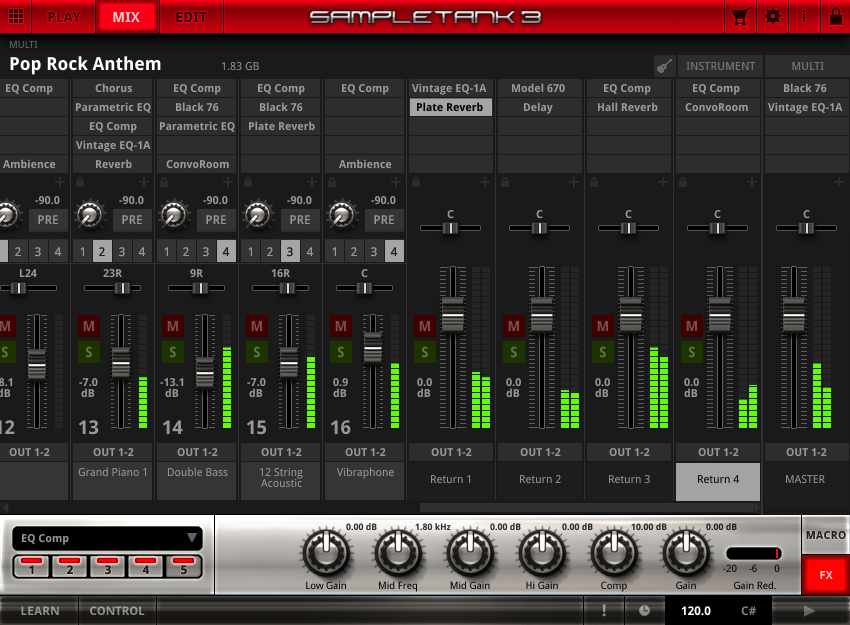Viewport: 850px width, 625px height.
Task: Click the padlock icon in the header
Action: [x=835, y=17]
